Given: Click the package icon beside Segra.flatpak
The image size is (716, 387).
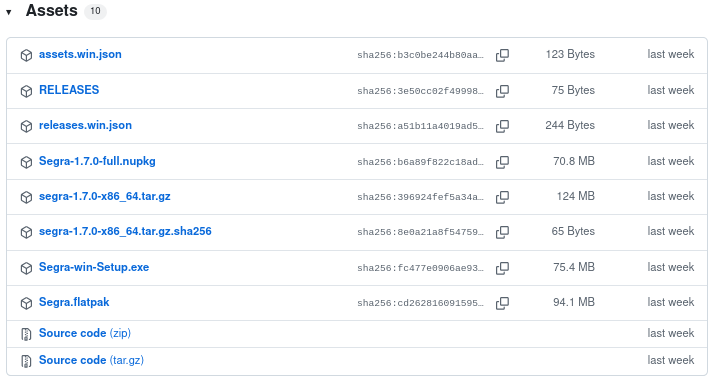Looking at the screenshot, I should [26, 303].
